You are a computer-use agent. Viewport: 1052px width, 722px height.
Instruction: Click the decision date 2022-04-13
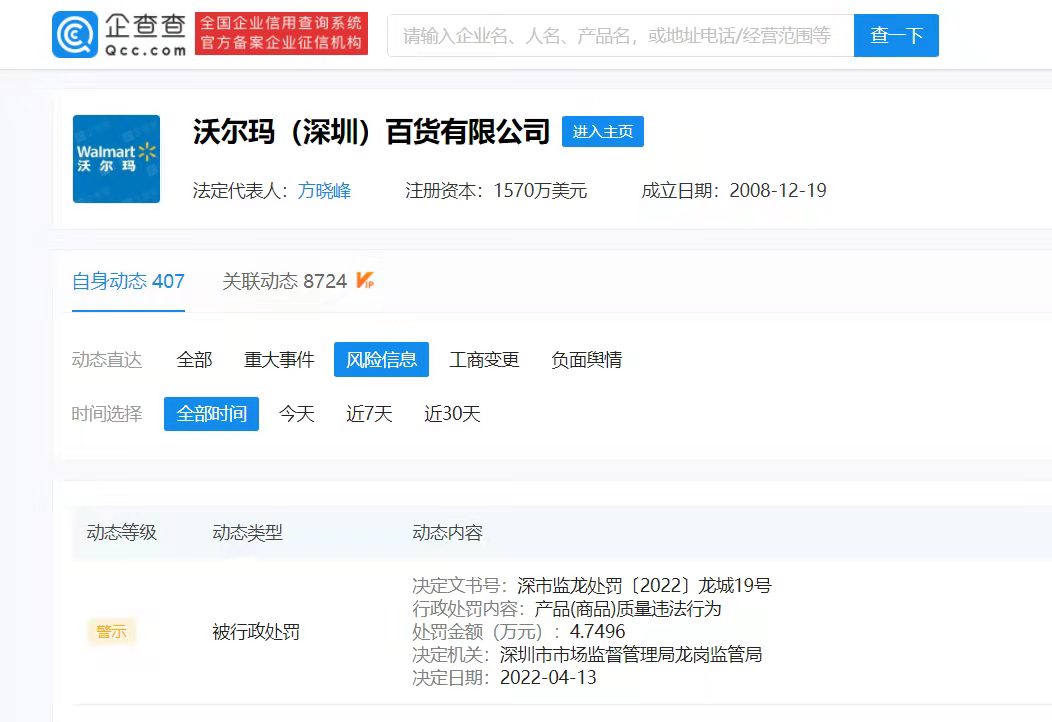click(548, 678)
